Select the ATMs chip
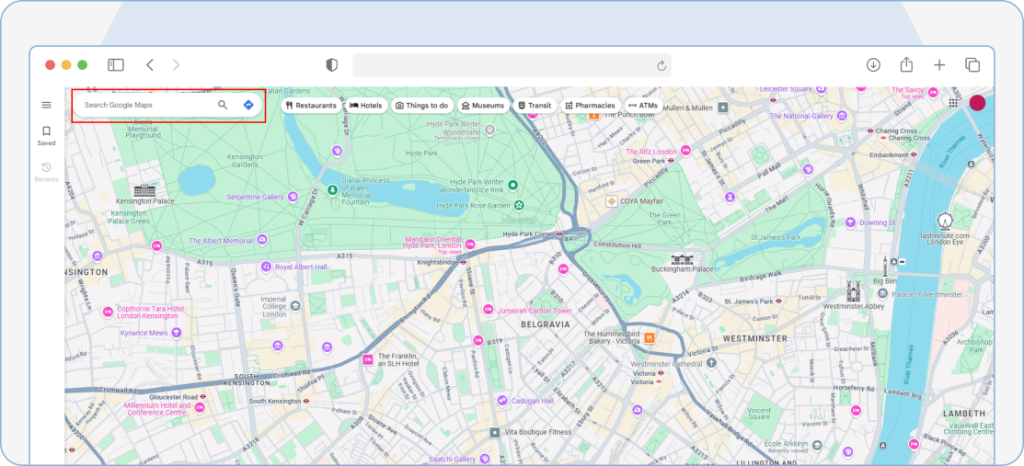 (x=643, y=105)
